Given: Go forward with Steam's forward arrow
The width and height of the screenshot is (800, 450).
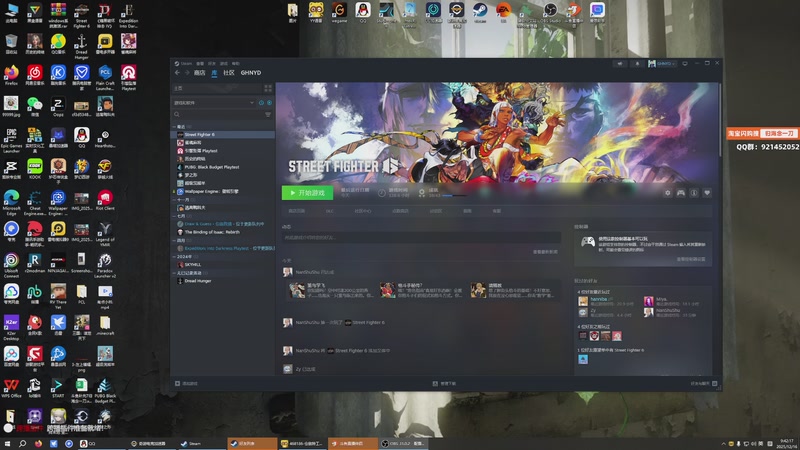Looking at the screenshot, I should click(187, 73).
